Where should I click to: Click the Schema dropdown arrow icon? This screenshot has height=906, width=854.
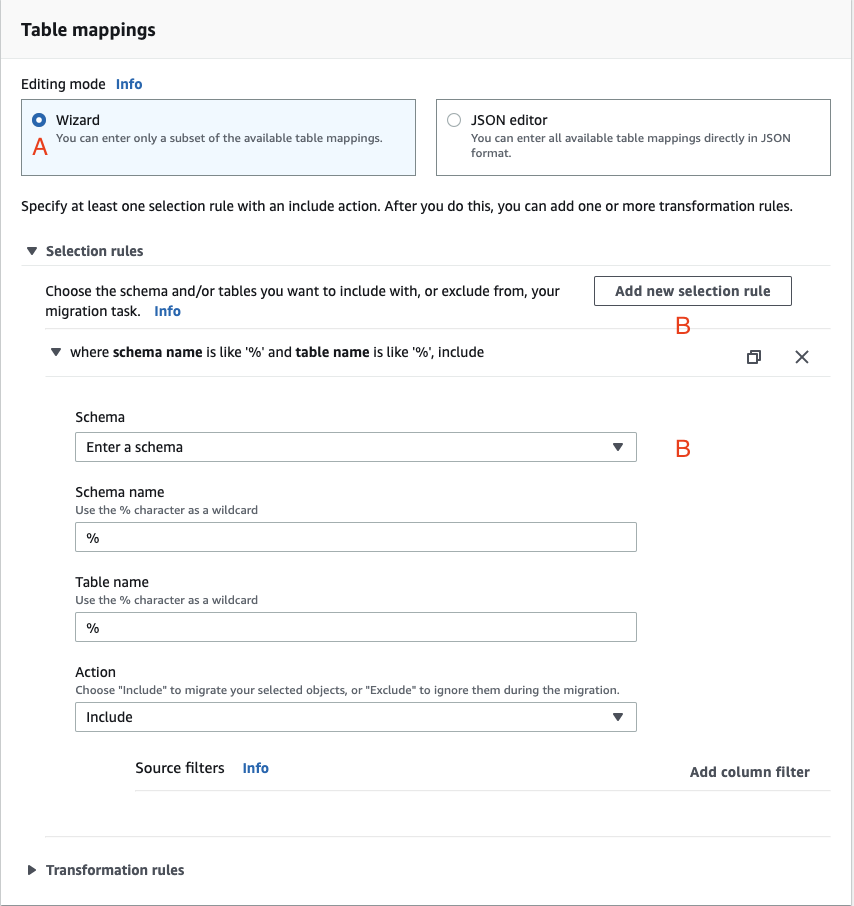(618, 447)
